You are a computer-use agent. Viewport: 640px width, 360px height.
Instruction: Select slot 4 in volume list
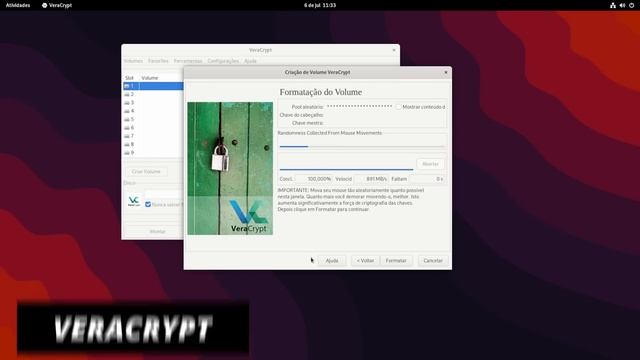tap(153, 111)
